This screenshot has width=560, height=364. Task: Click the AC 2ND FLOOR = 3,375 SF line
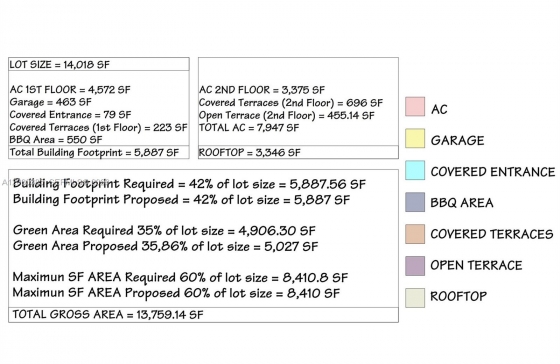[x=262, y=90]
